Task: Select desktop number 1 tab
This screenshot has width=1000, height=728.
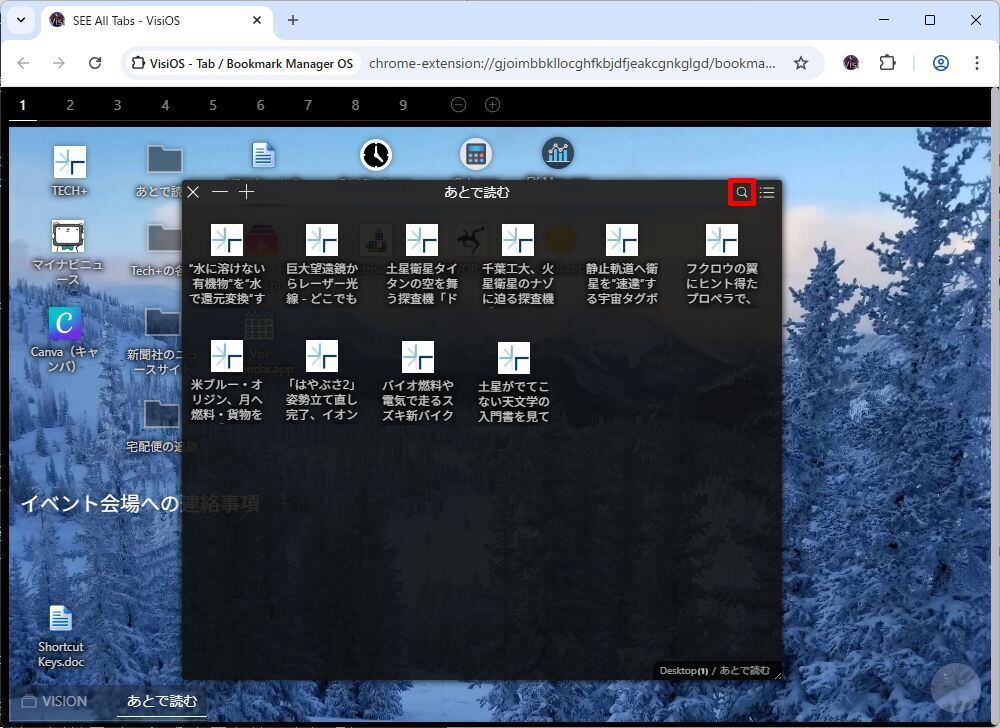Action: pos(23,105)
